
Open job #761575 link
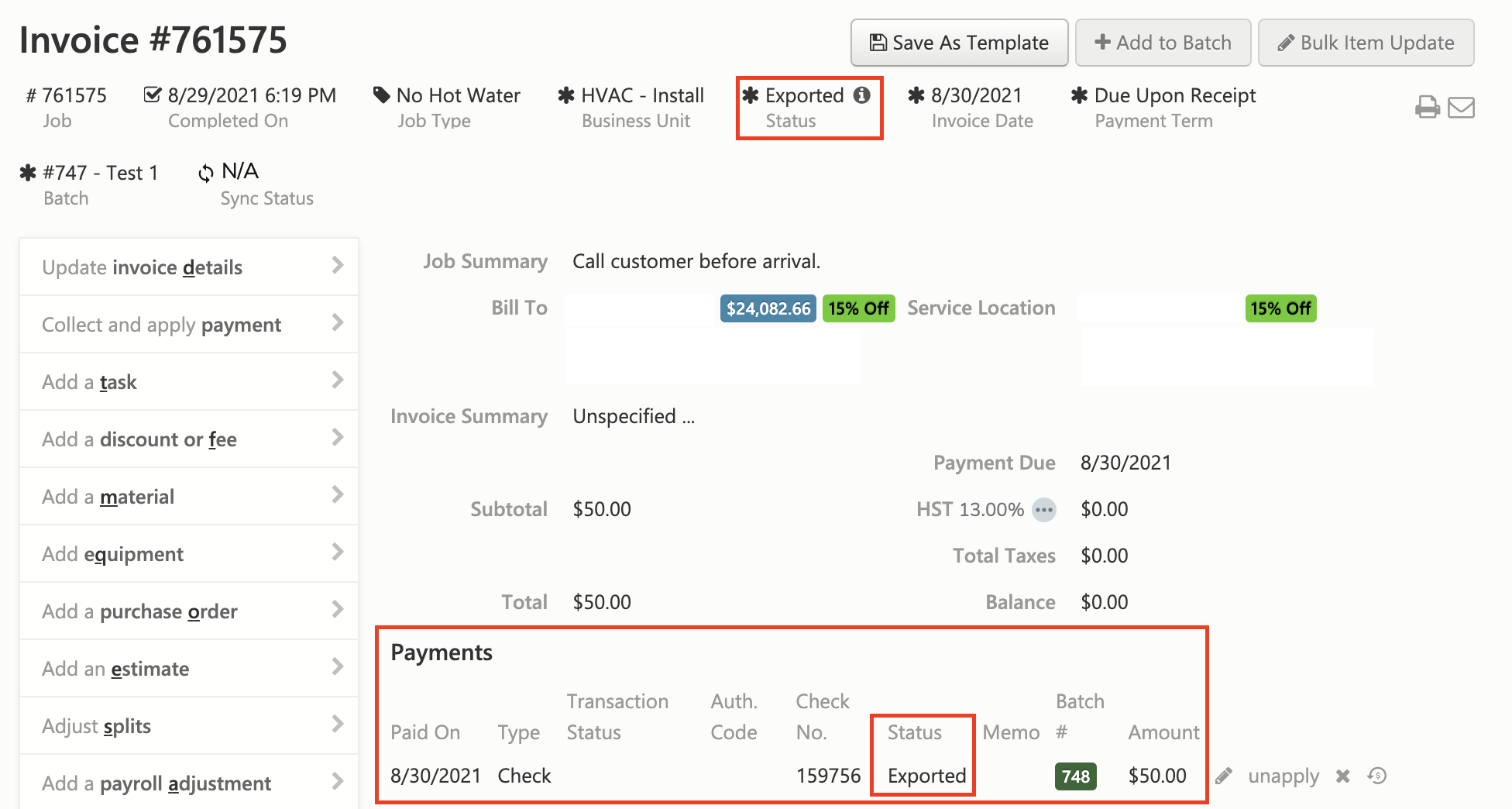click(74, 95)
